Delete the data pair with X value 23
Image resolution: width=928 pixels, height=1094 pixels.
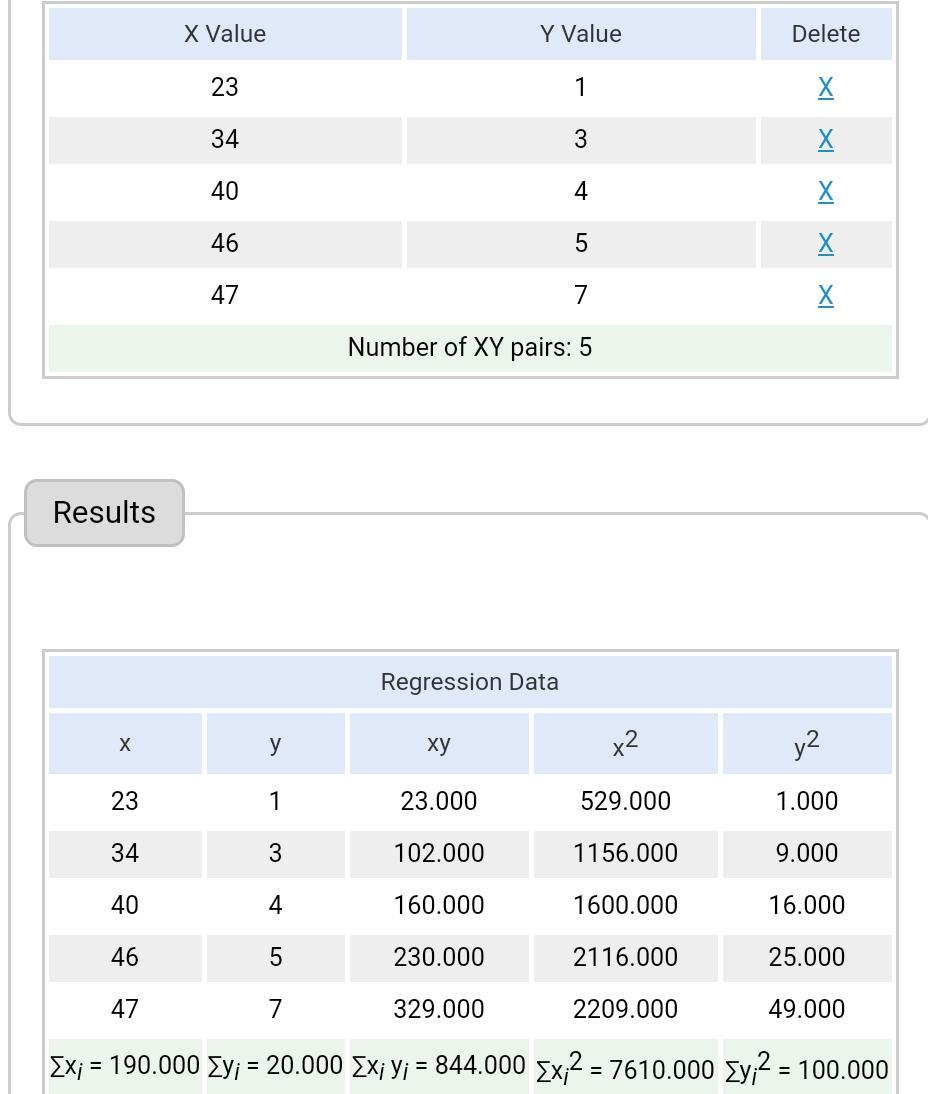[825, 88]
